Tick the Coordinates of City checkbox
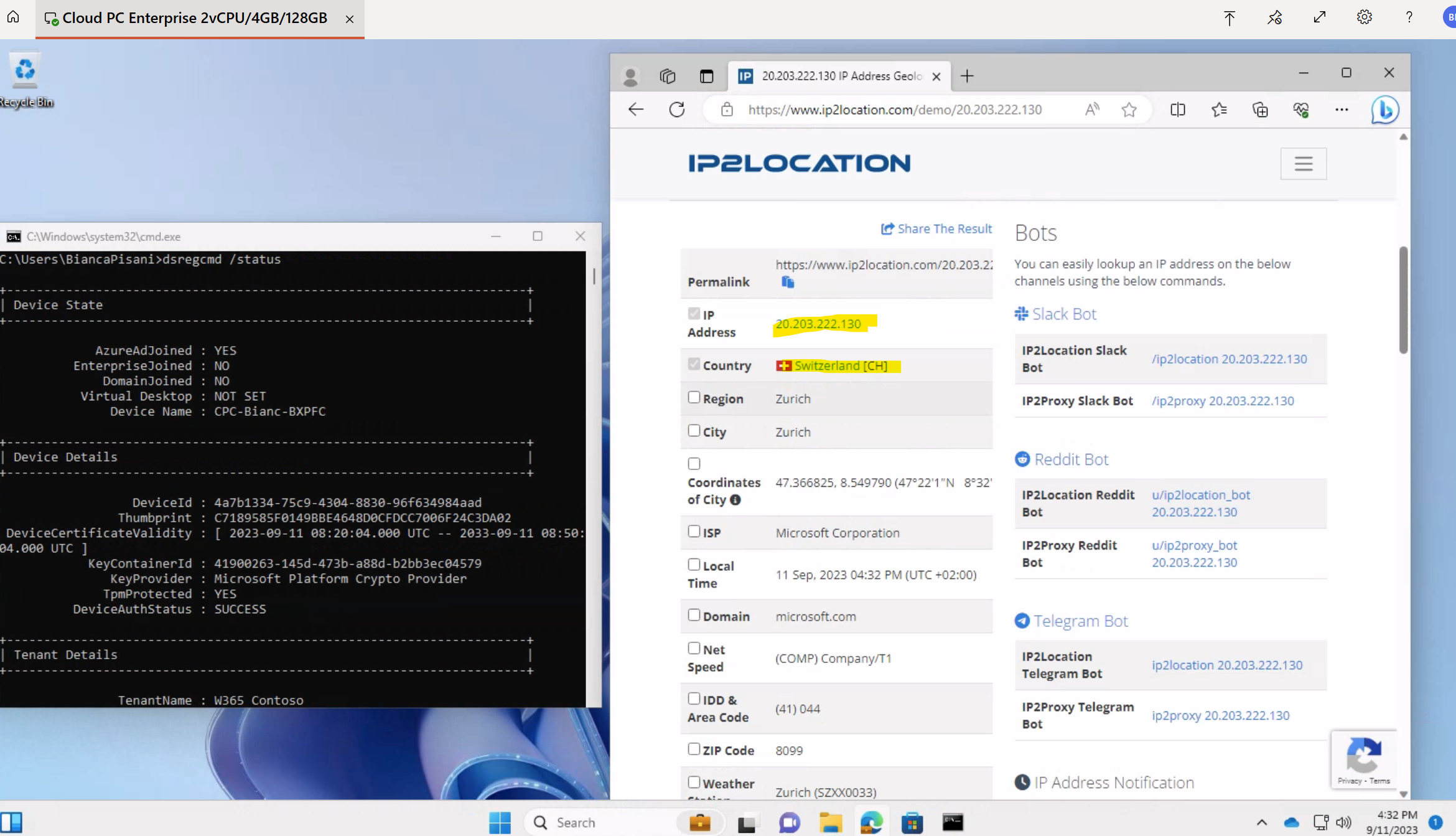This screenshot has height=836, width=1456. point(694,464)
